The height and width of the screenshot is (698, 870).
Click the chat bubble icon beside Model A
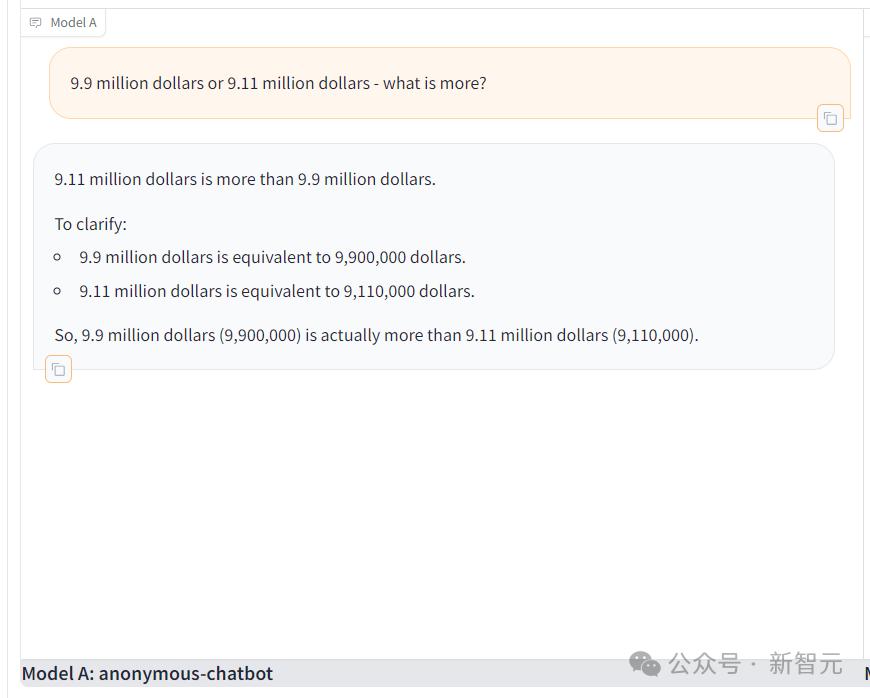tap(36, 23)
